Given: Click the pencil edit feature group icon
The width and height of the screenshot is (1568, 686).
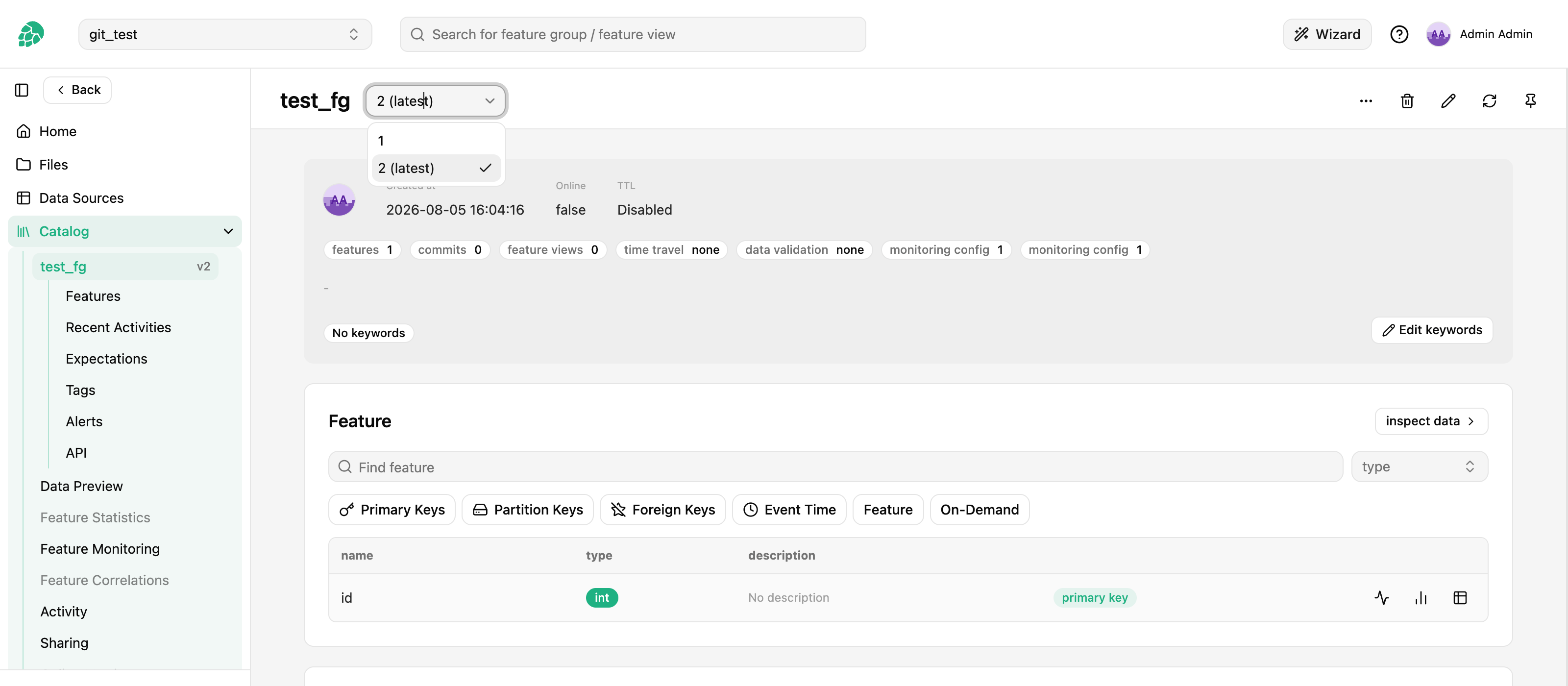Looking at the screenshot, I should pyautogui.click(x=1448, y=101).
